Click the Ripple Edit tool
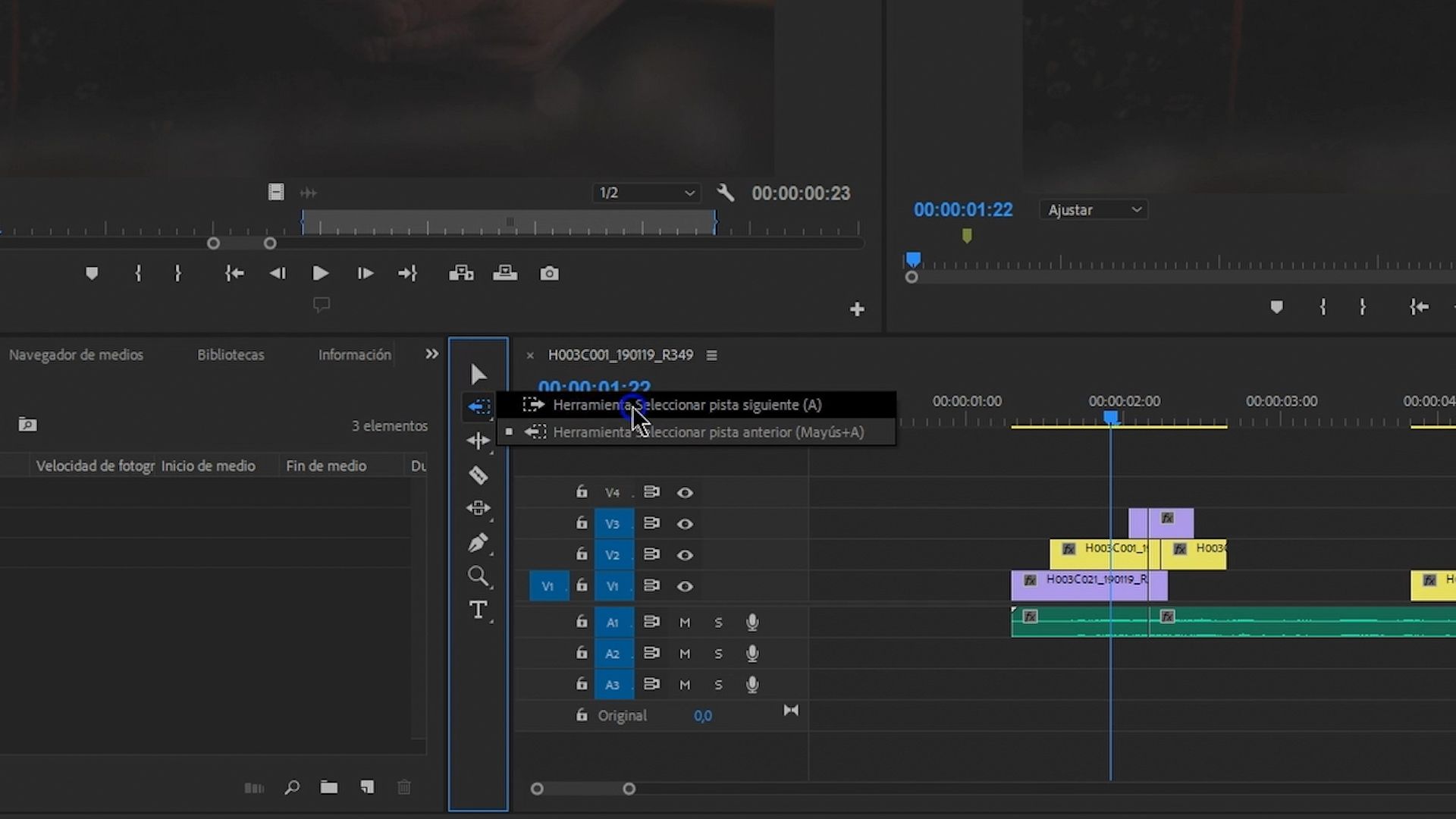 (x=478, y=440)
